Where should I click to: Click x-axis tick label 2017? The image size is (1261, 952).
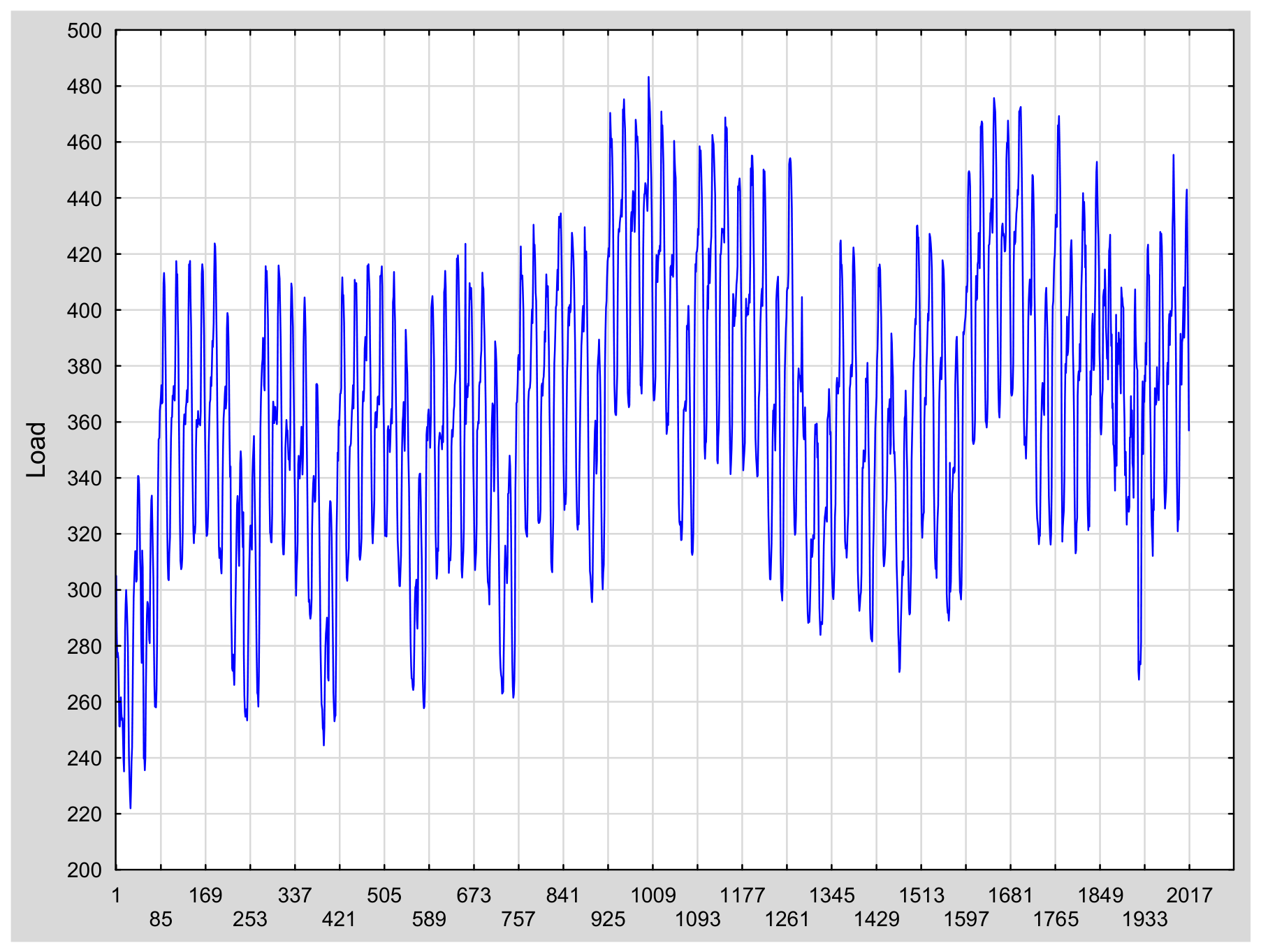pyautogui.click(x=1190, y=895)
